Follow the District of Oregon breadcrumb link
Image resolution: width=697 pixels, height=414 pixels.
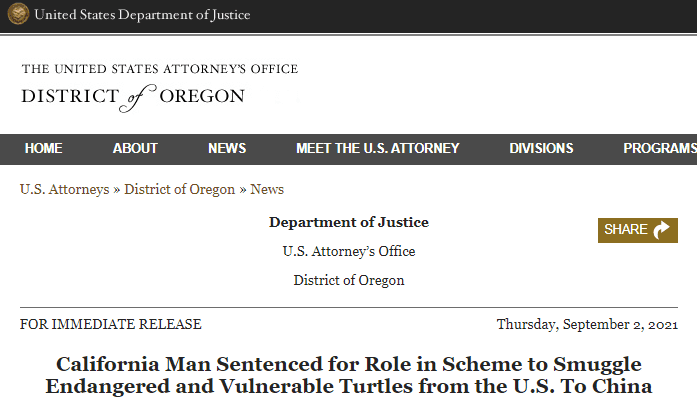180,189
